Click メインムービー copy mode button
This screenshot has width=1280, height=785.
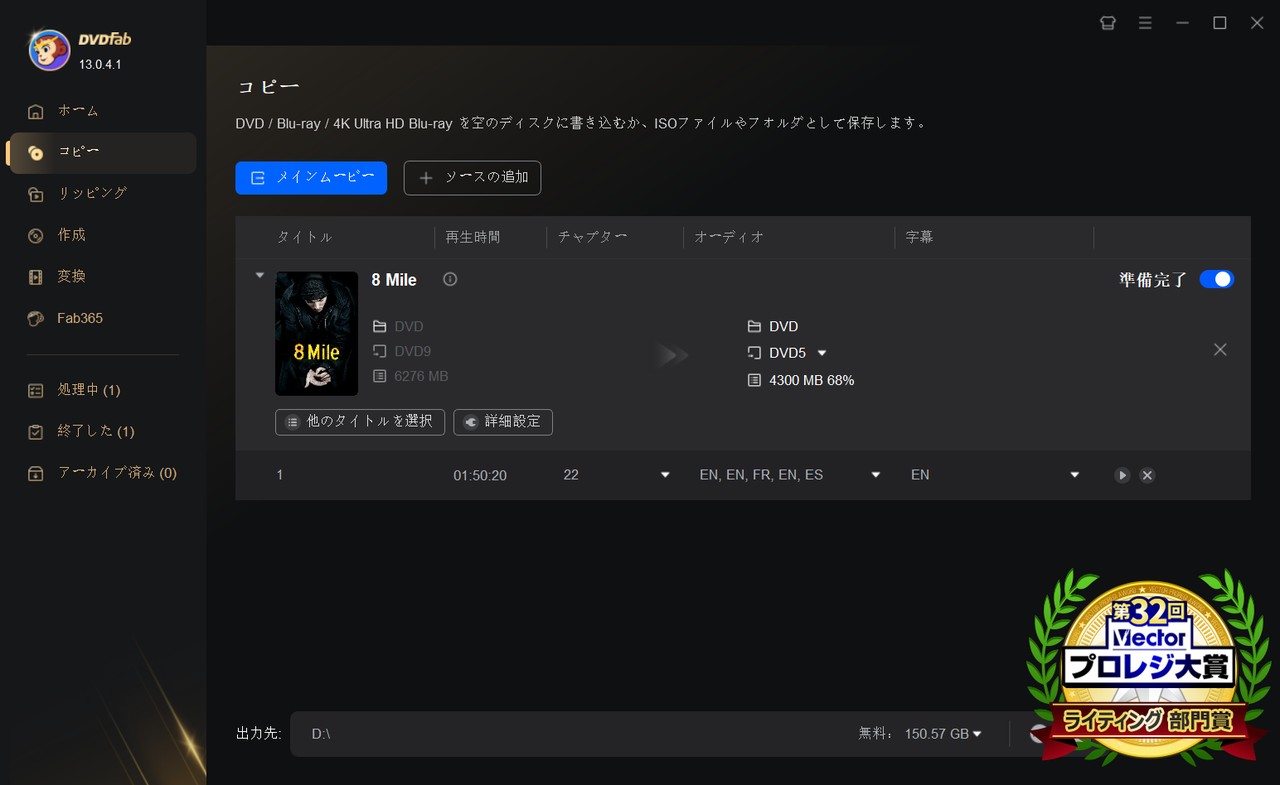pyautogui.click(x=311, y=178)
